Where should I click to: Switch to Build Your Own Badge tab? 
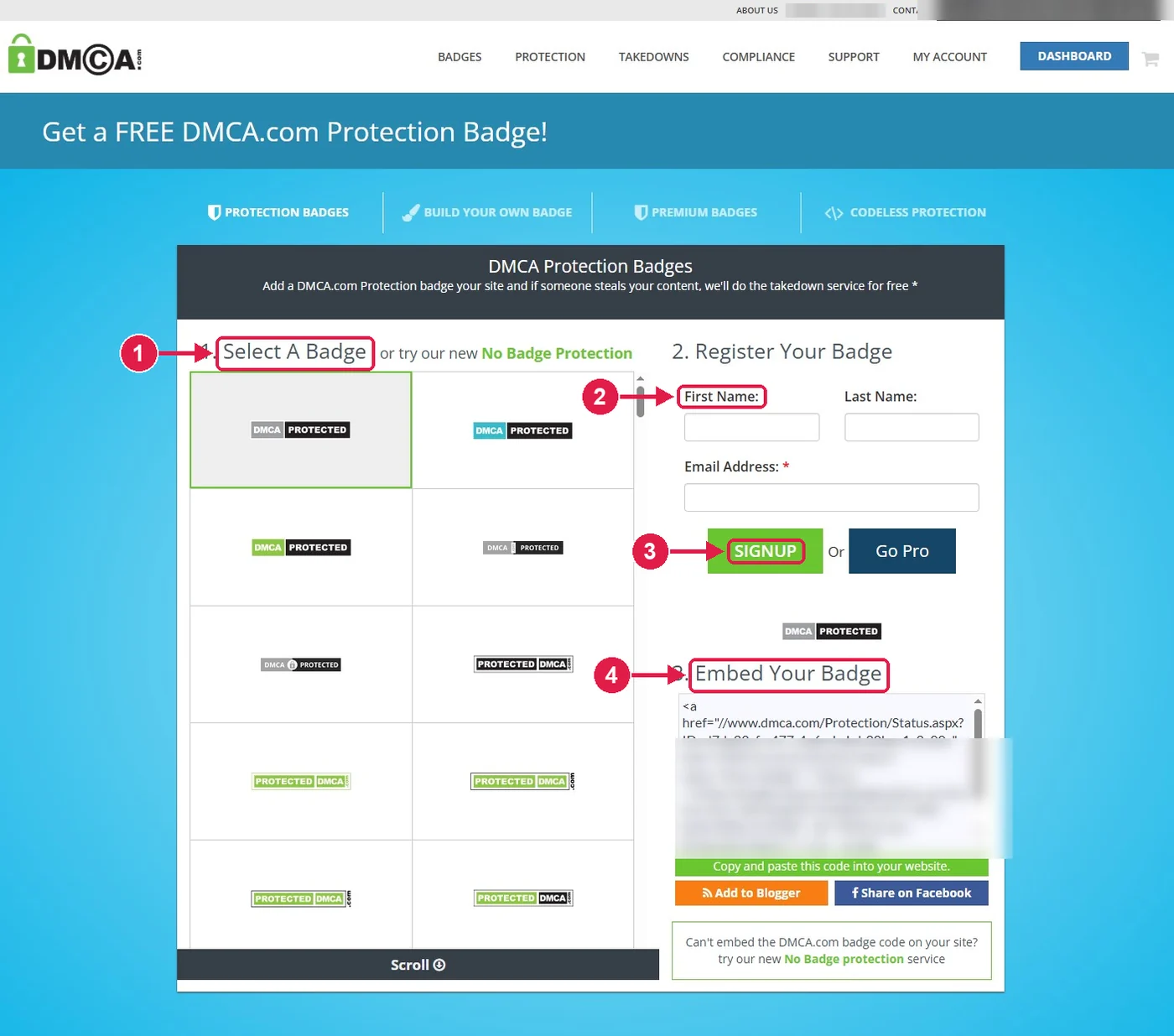(x=487, y=212)
